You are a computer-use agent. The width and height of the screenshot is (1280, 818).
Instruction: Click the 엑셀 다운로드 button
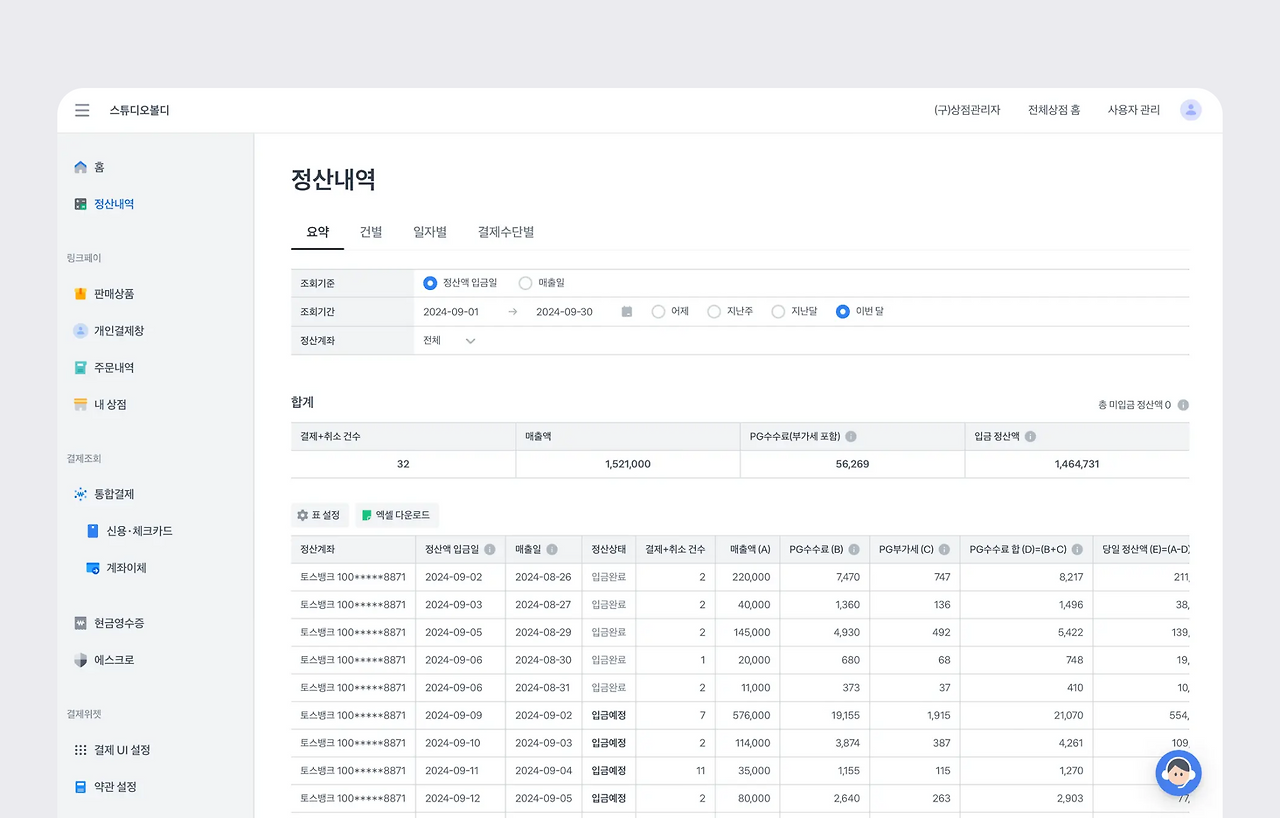tap(397, 515)
